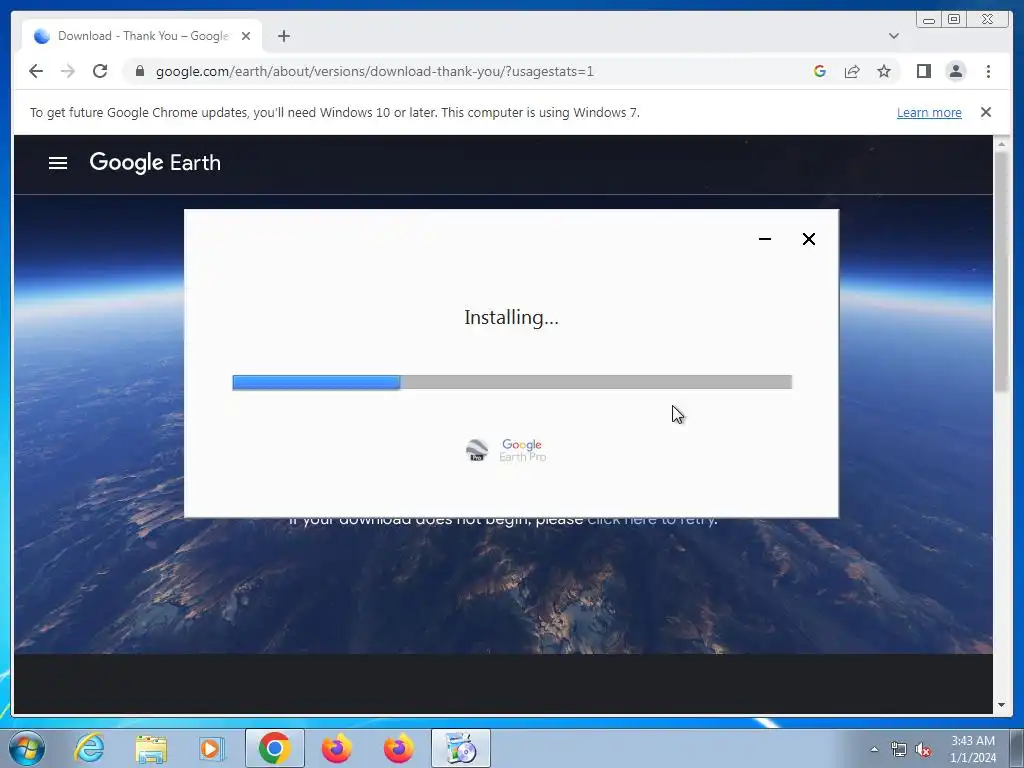Show hidden system tray icons
Viewport: 1024px width, 768px height.
coord(874,749)
